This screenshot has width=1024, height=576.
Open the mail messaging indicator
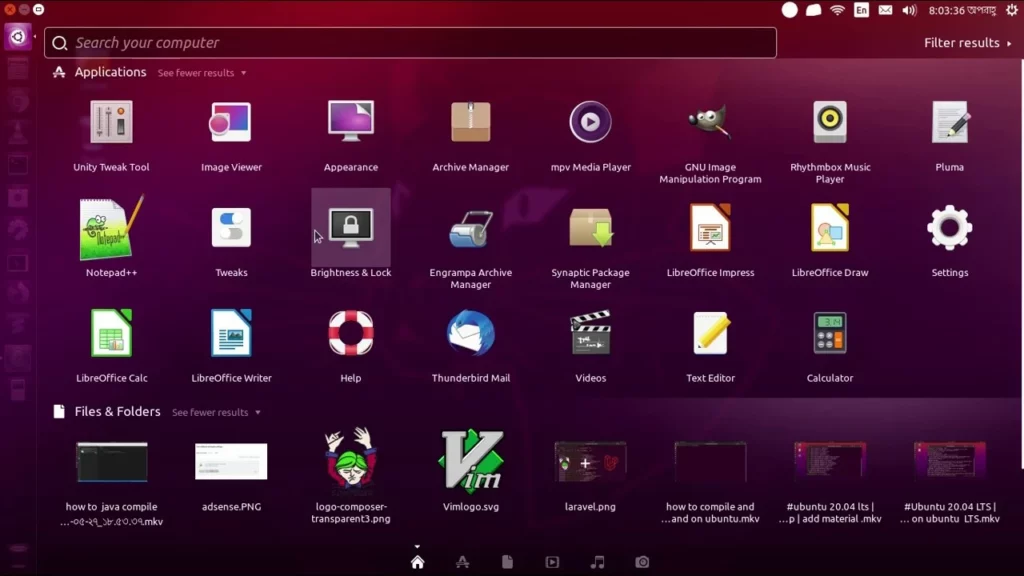tap(885, 10)
